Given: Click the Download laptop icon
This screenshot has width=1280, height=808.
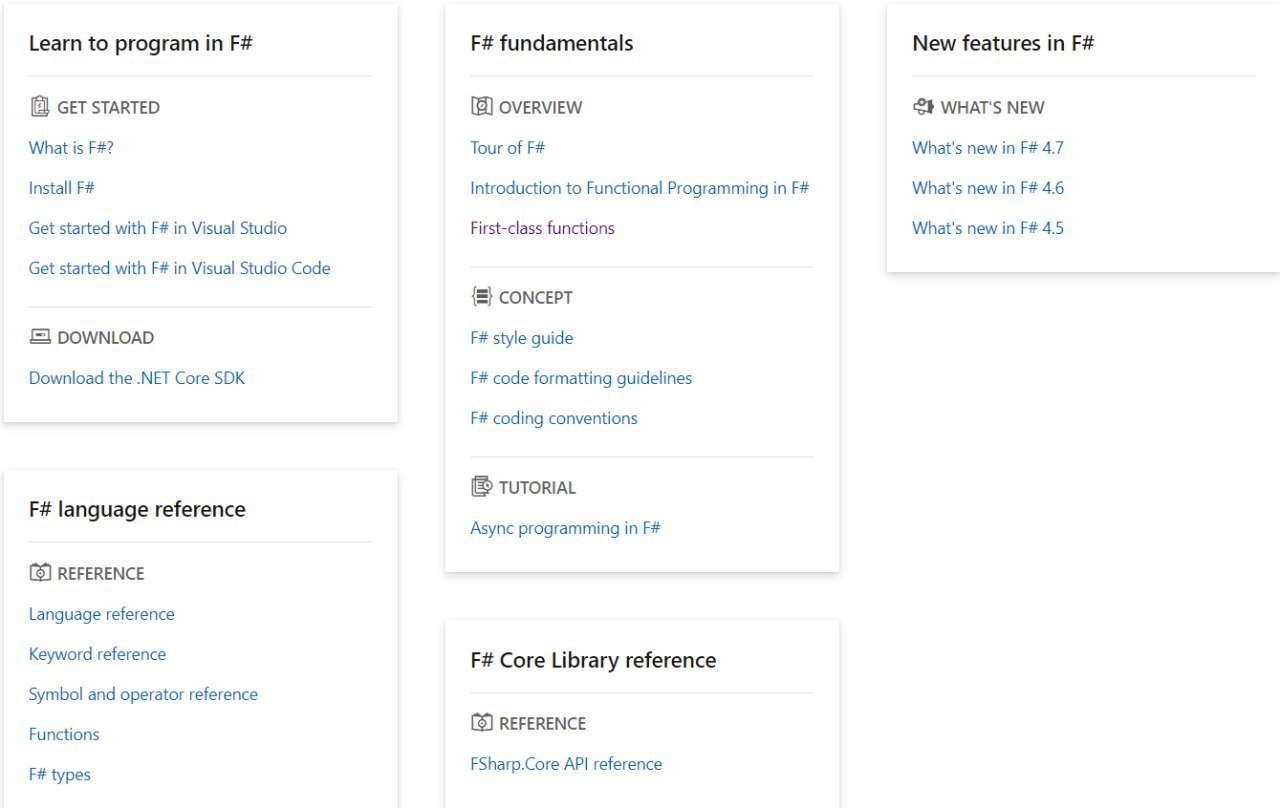Looking at the screenshot, I should coord(40,337).
